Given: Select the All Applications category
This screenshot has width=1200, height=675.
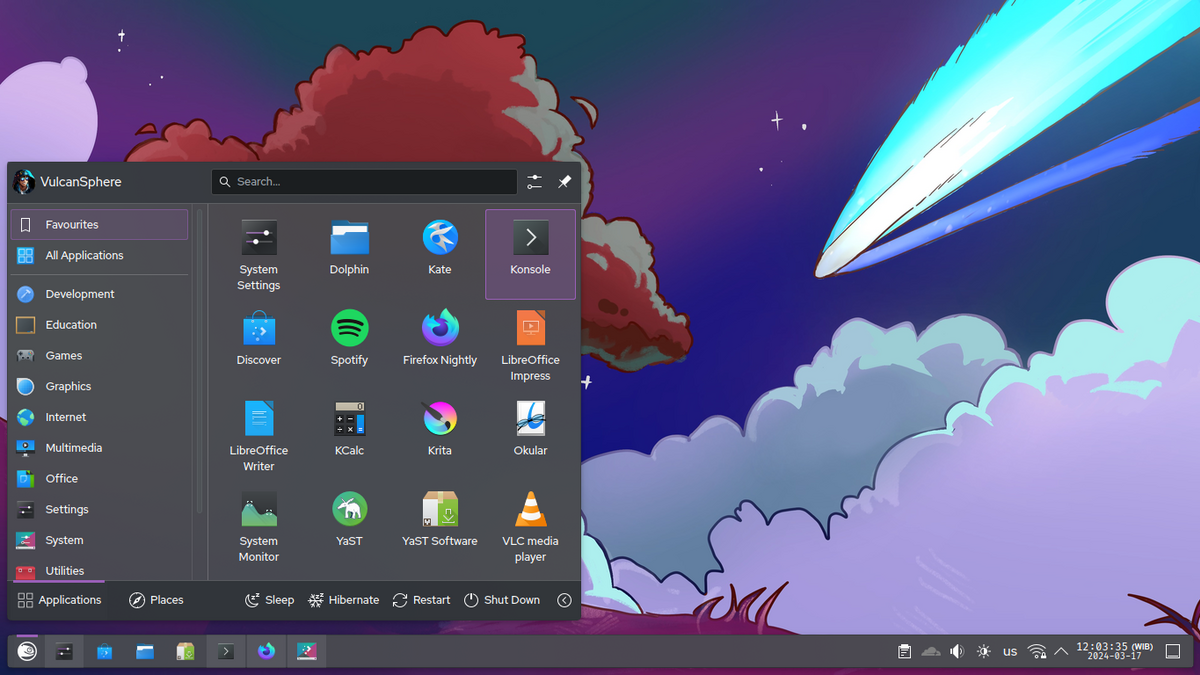Looking at the screenshot, I should tap(99, 255).
